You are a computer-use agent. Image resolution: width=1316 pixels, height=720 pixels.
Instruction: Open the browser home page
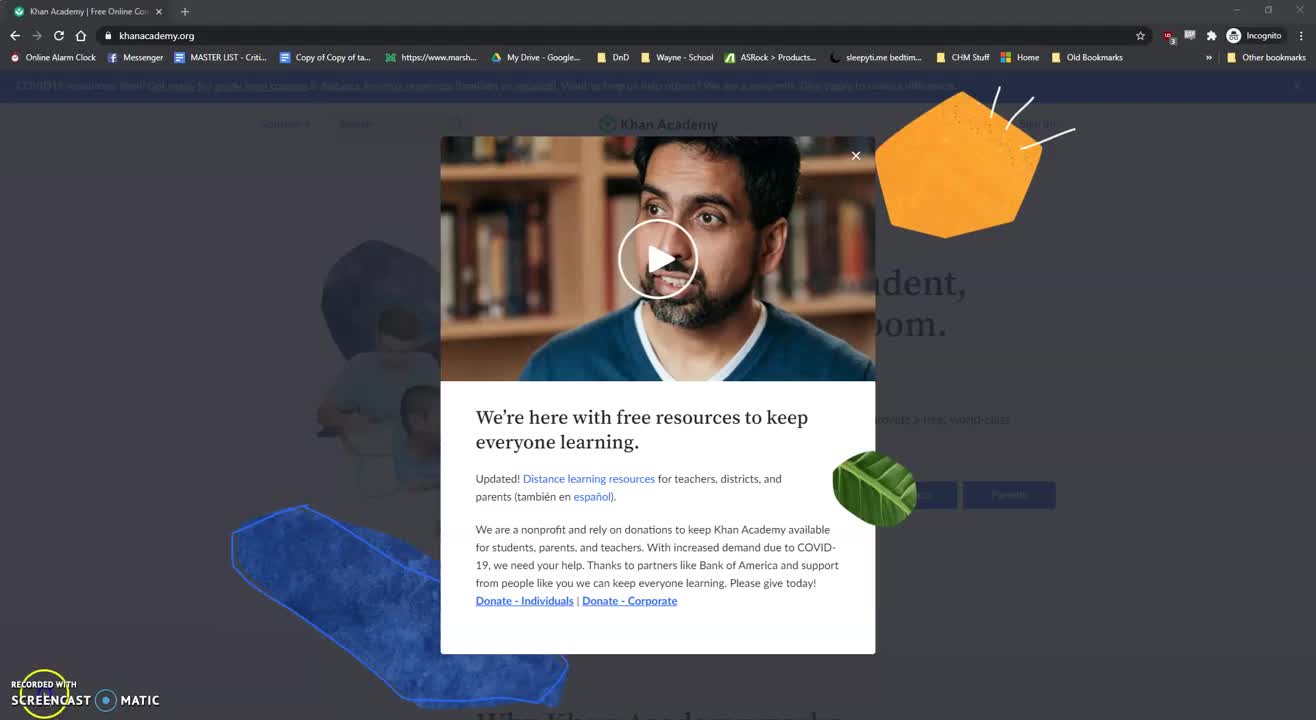coord(81,35)
